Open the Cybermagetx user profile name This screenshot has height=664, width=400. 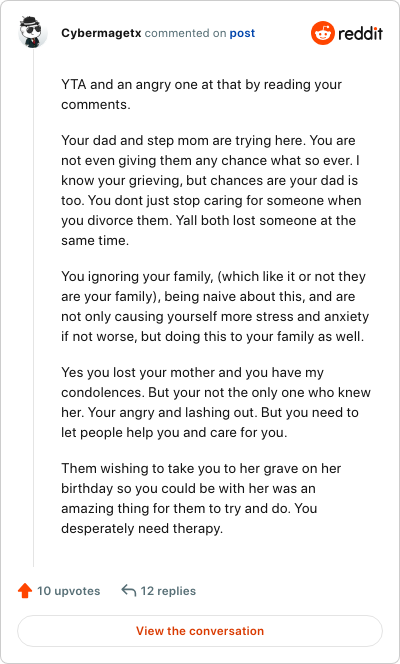101,33
